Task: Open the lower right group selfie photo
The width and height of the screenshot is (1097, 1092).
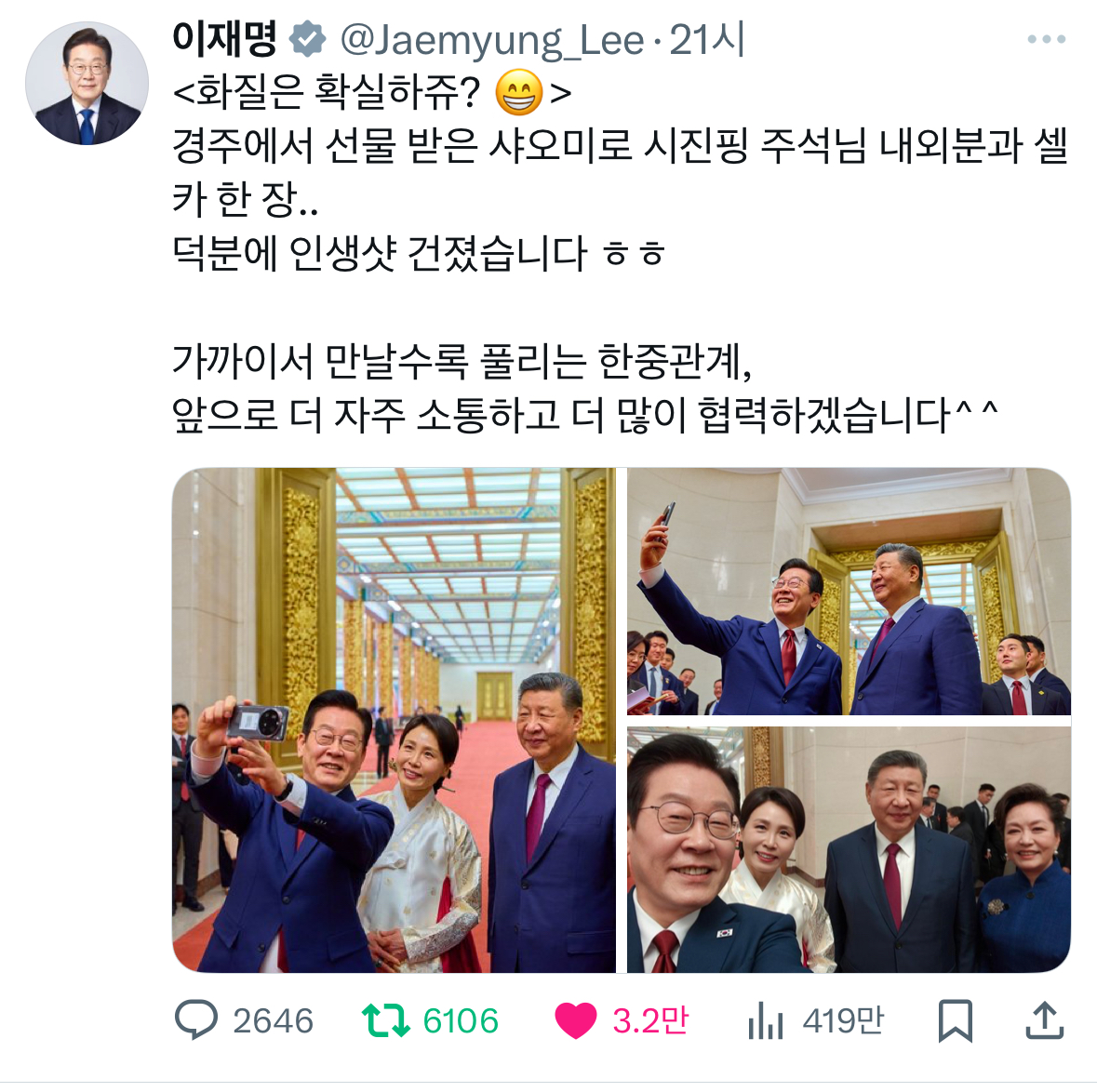Action: pos(849,849)
